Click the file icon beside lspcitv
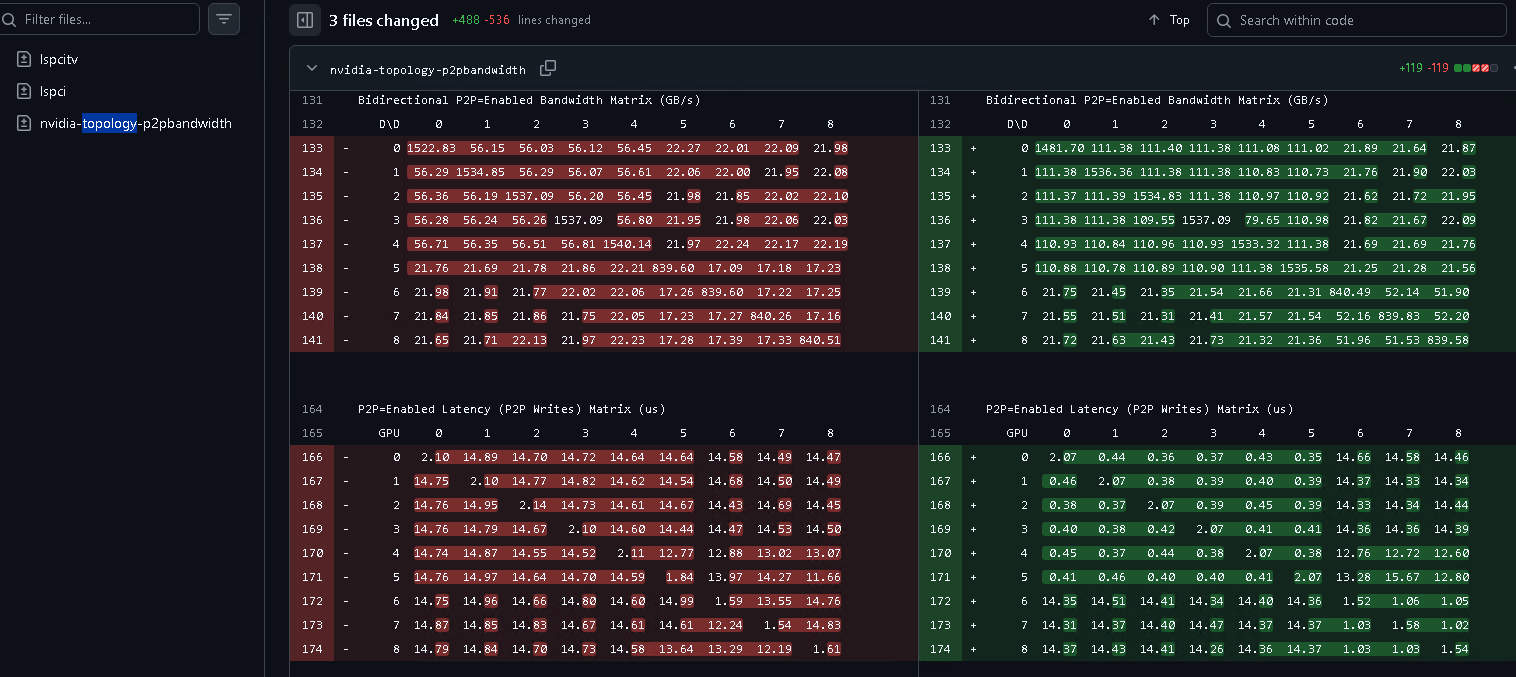1516x677 pixels. [24, 59]
